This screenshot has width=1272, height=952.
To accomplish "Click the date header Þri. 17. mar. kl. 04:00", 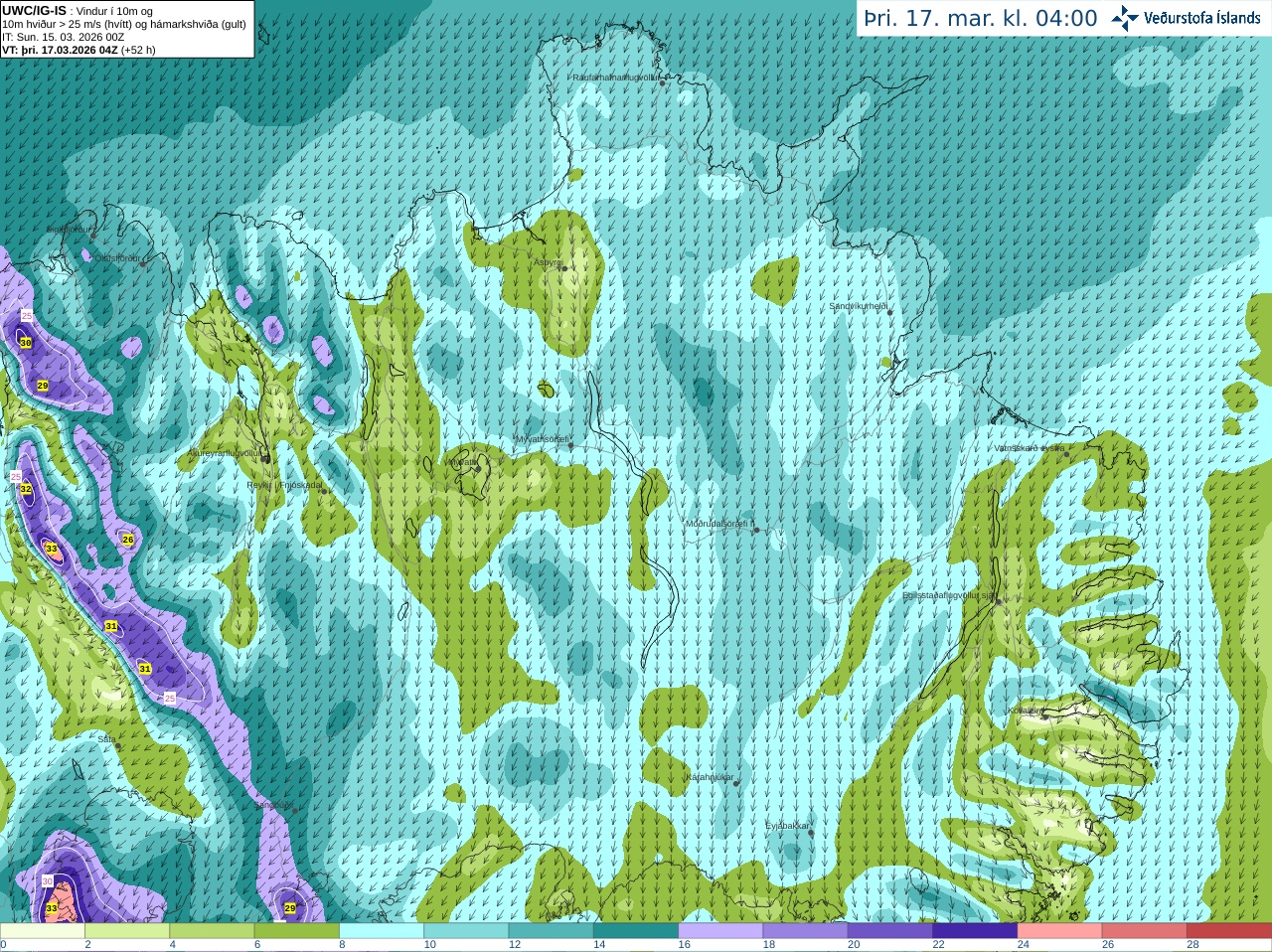I will (981, 19).
